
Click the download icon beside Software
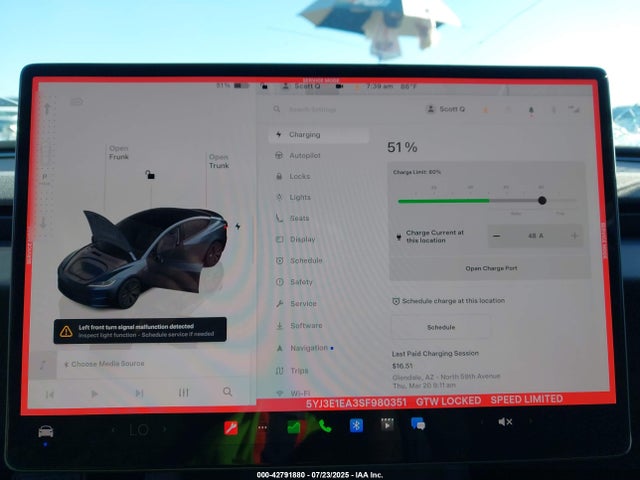(280, 326)
